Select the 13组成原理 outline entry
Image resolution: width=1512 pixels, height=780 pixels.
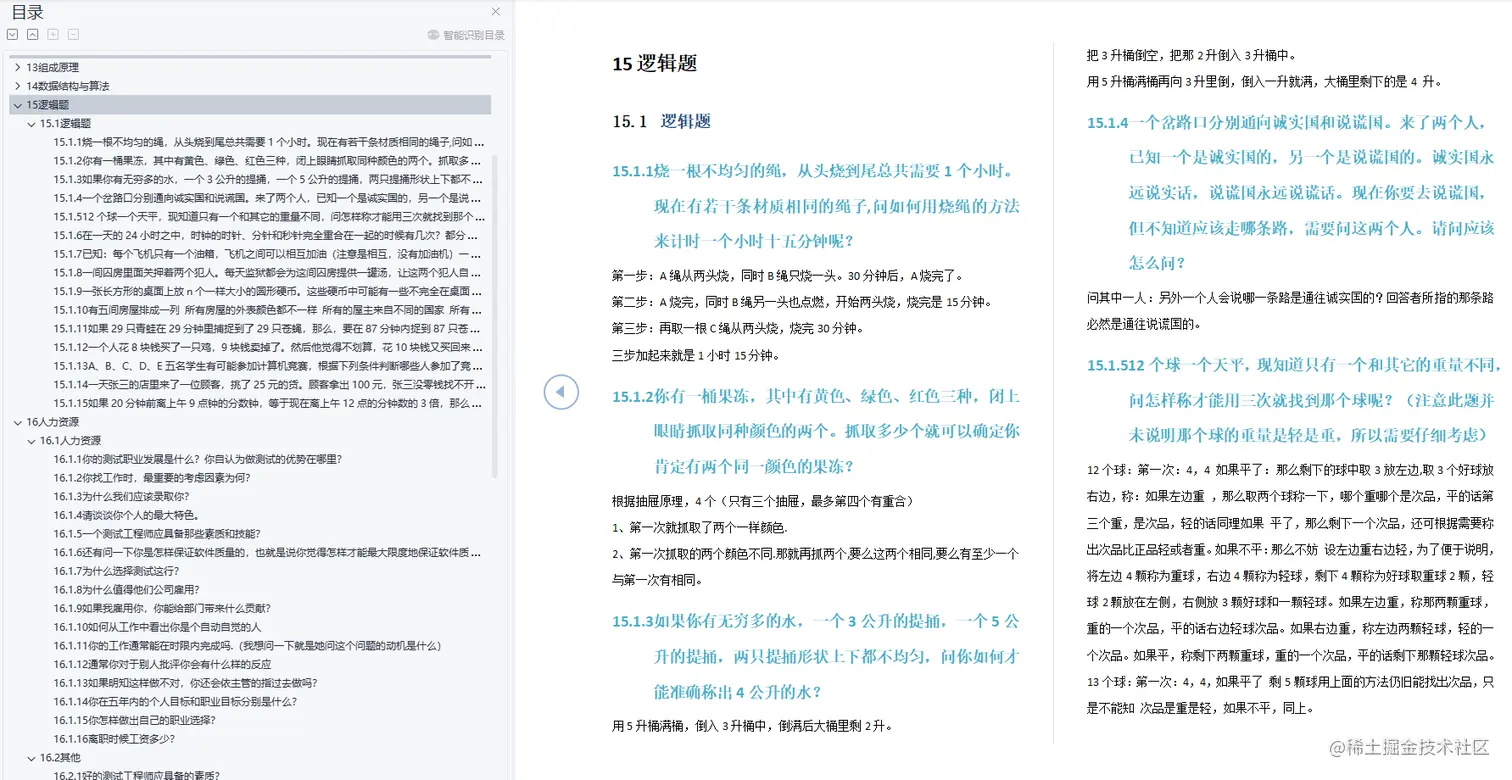pyautogui.click(x=53, y=67)
